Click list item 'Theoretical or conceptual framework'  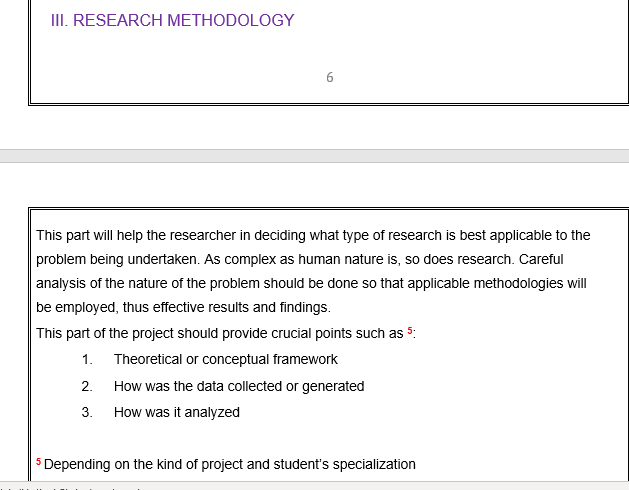point(226,359)
